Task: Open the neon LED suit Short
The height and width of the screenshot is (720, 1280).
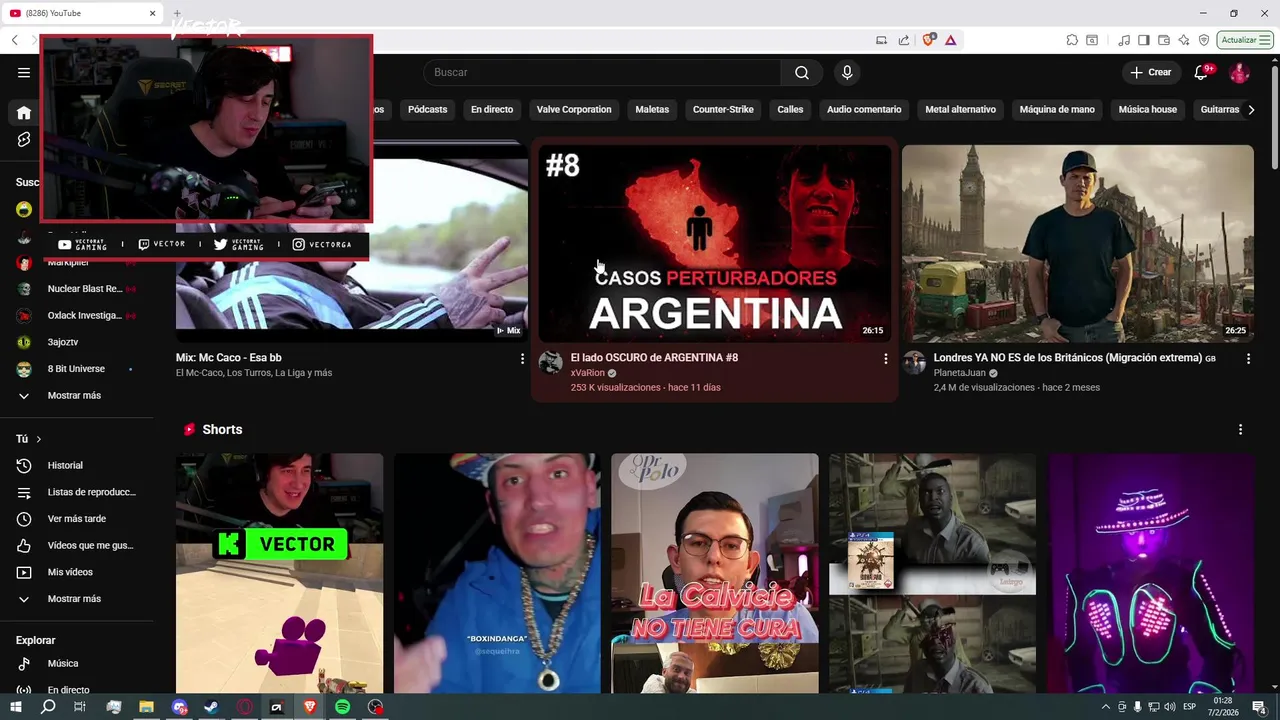Action: click(x=1151, y=573)
